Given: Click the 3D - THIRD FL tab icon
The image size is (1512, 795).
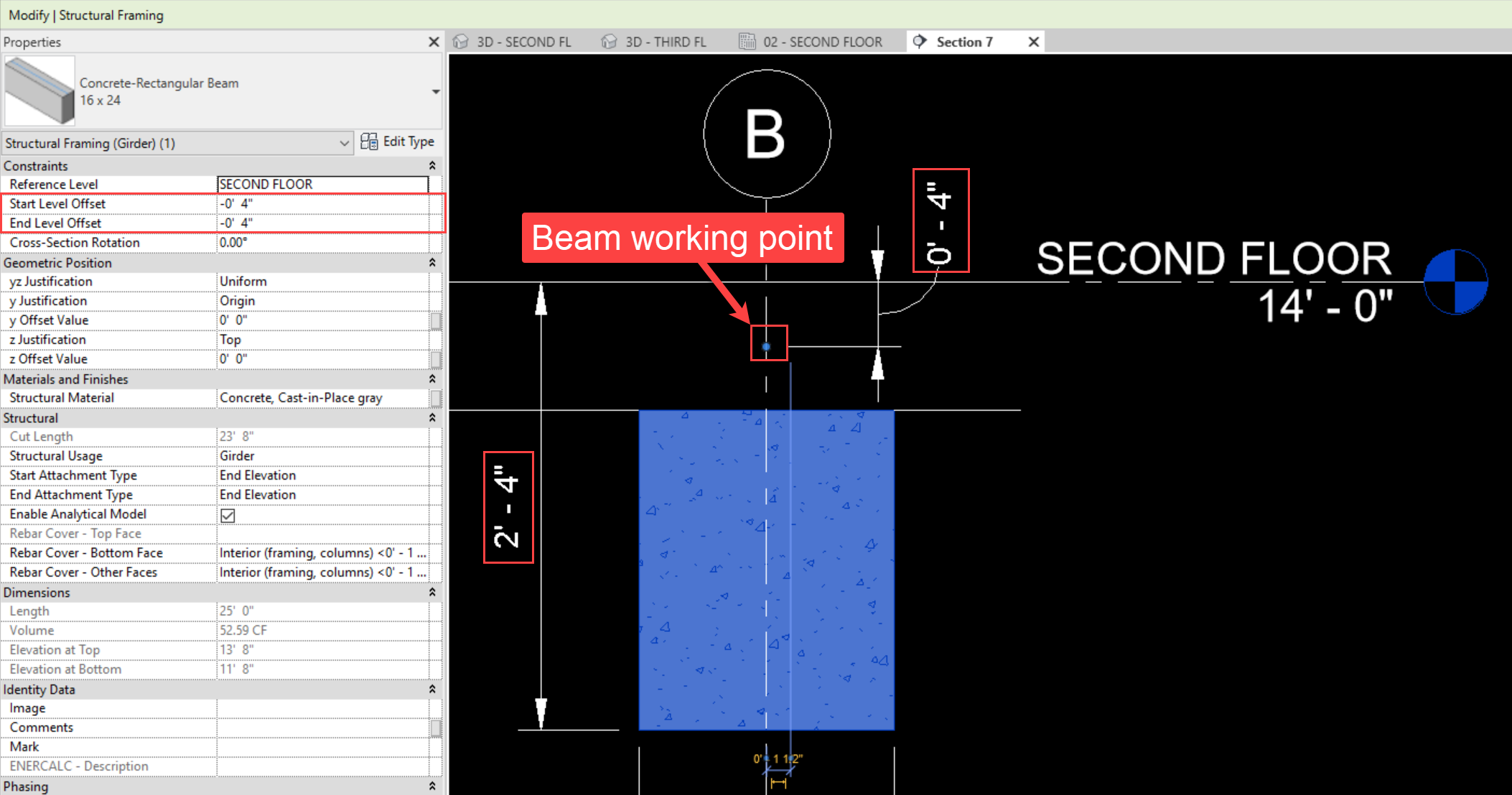Looking at the screenshot, I should tap(609, 42).
